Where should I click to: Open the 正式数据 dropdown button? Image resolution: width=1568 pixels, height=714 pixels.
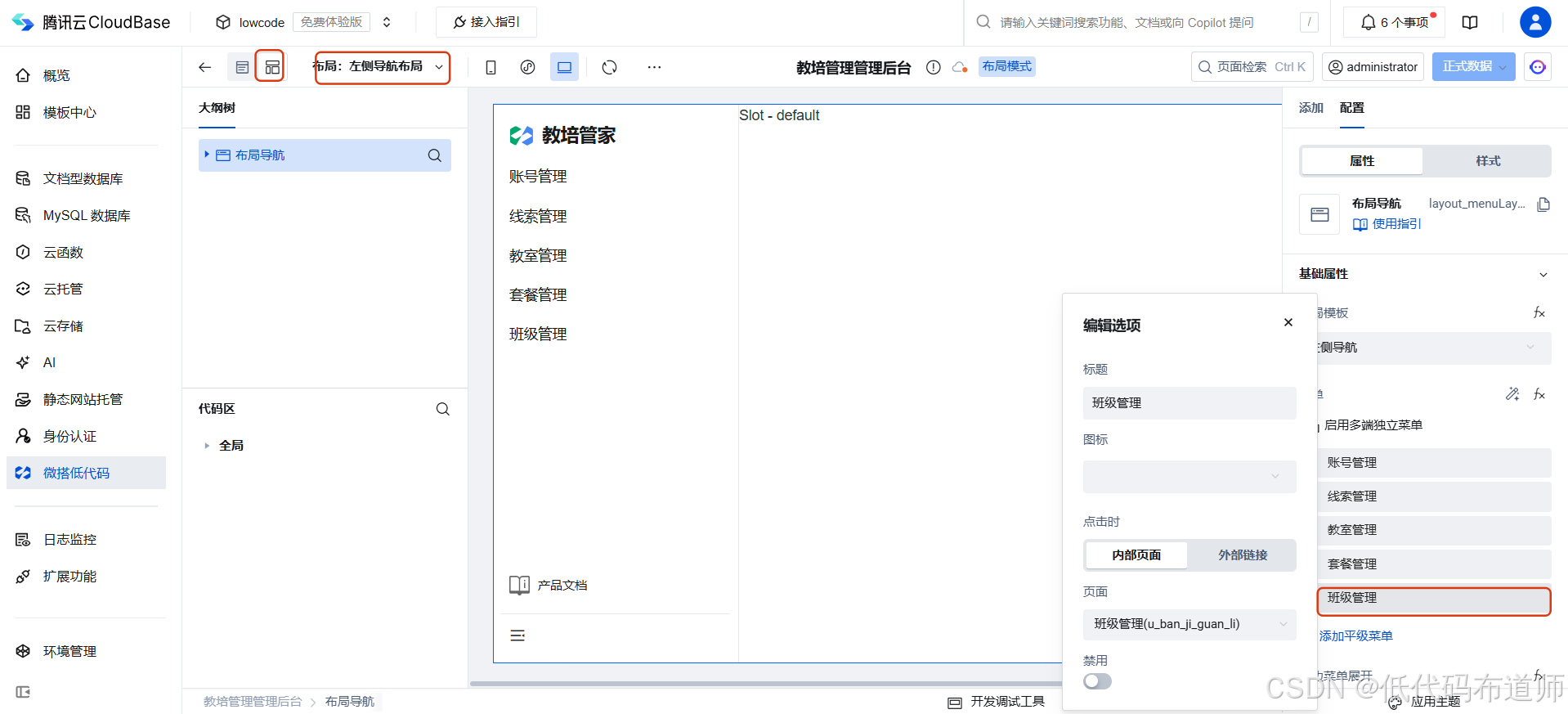click(x=1474, y=67)
